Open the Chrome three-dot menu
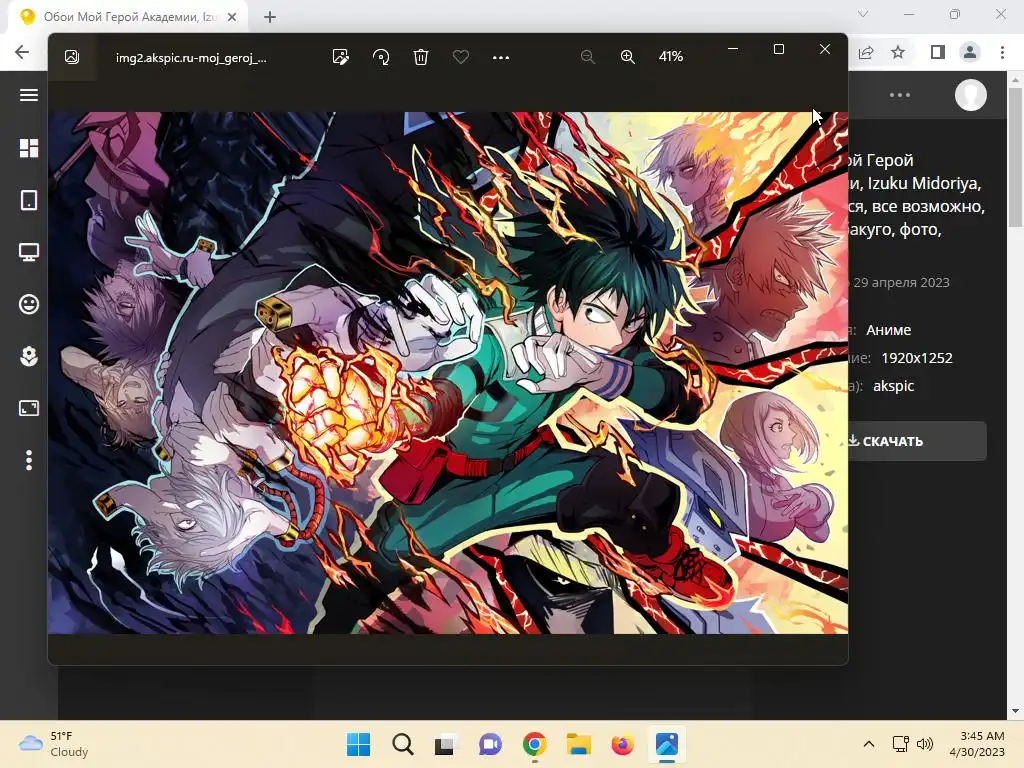Screen dimensions: 1024x768 click(x=1002, y=52)
